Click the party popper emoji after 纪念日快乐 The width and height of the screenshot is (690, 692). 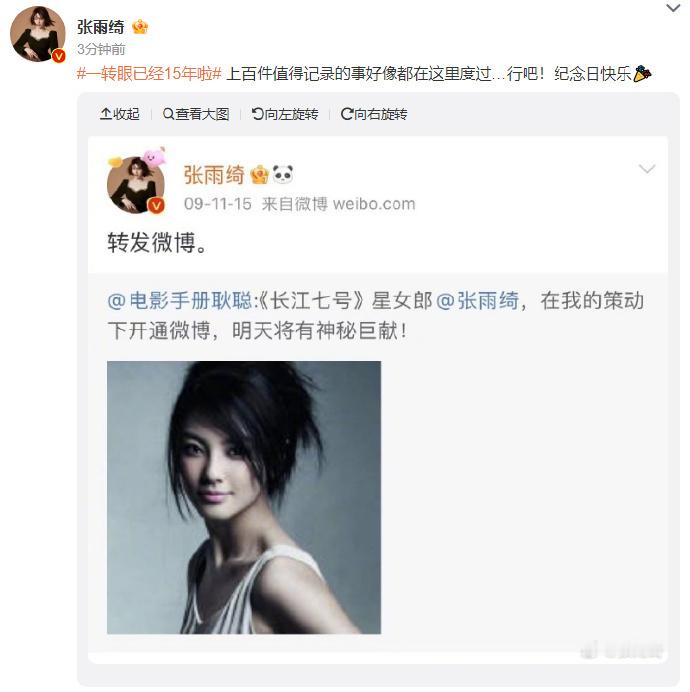[642, 74]
